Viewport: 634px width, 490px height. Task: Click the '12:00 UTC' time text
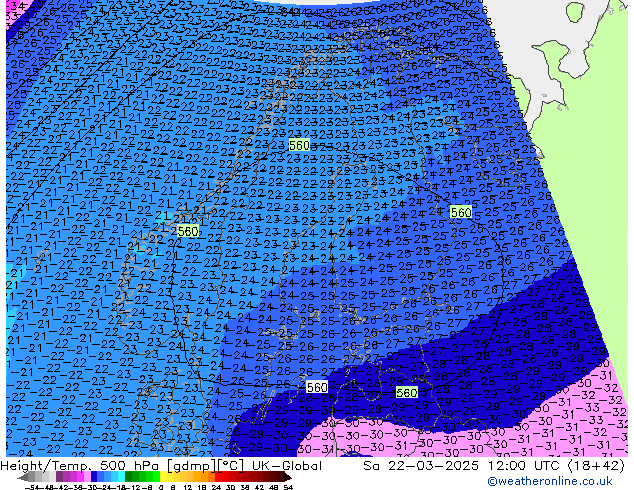526,466
